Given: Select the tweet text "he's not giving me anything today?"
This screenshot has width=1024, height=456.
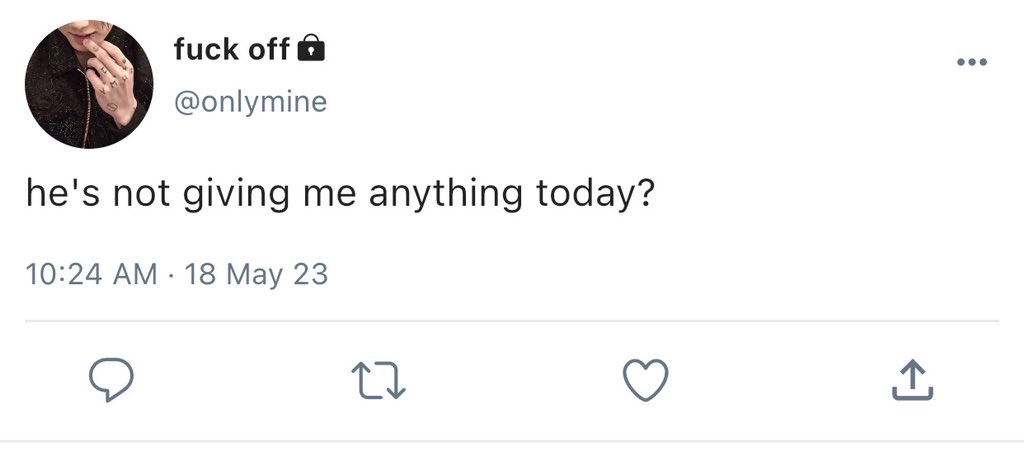Looking at the screenshot, I should coord(340,192).
